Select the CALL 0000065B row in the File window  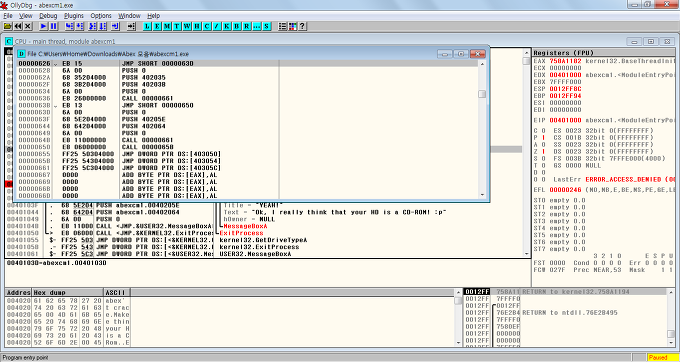(x=247, y=147)
